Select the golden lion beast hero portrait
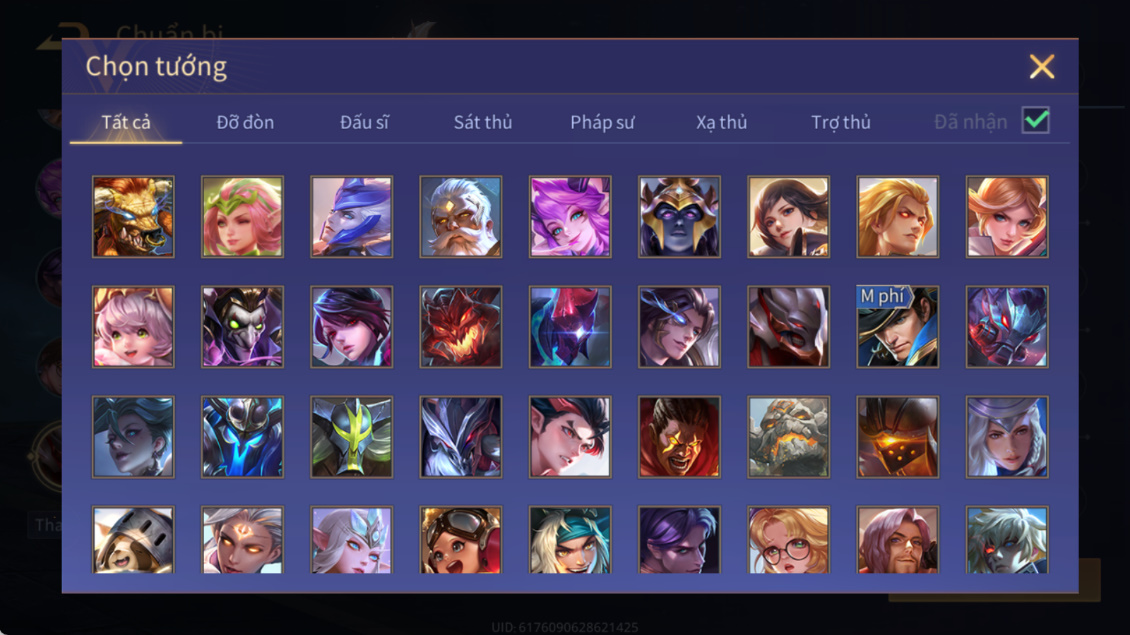The image size is (1130, 635). (x=133, y=217)
